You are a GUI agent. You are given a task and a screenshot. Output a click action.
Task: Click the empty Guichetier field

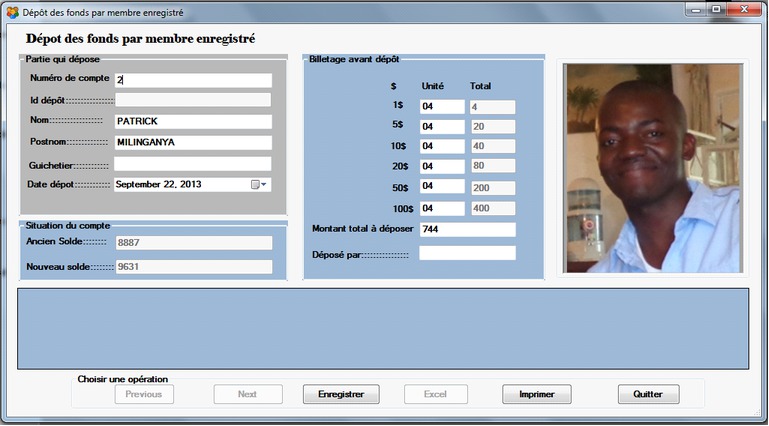pos(193,164)
